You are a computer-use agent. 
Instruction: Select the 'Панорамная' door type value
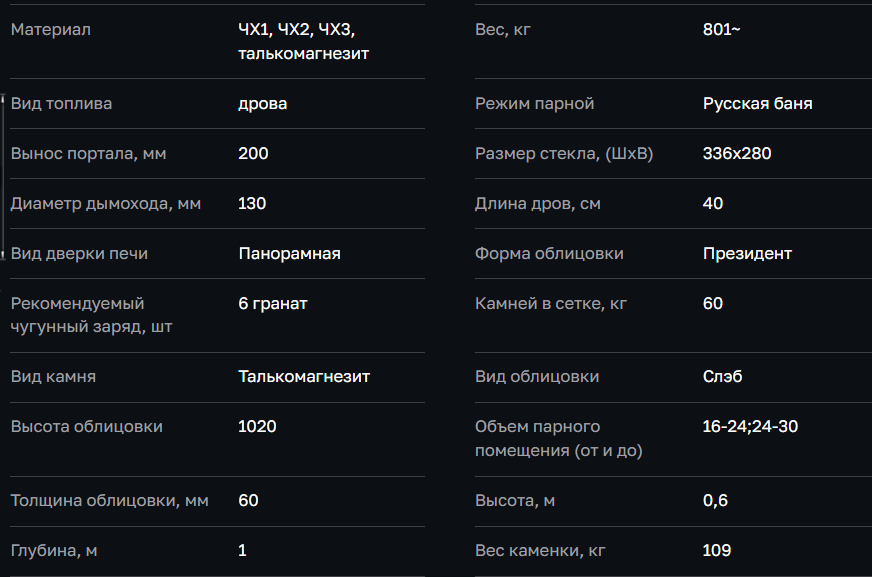(289, 254)
